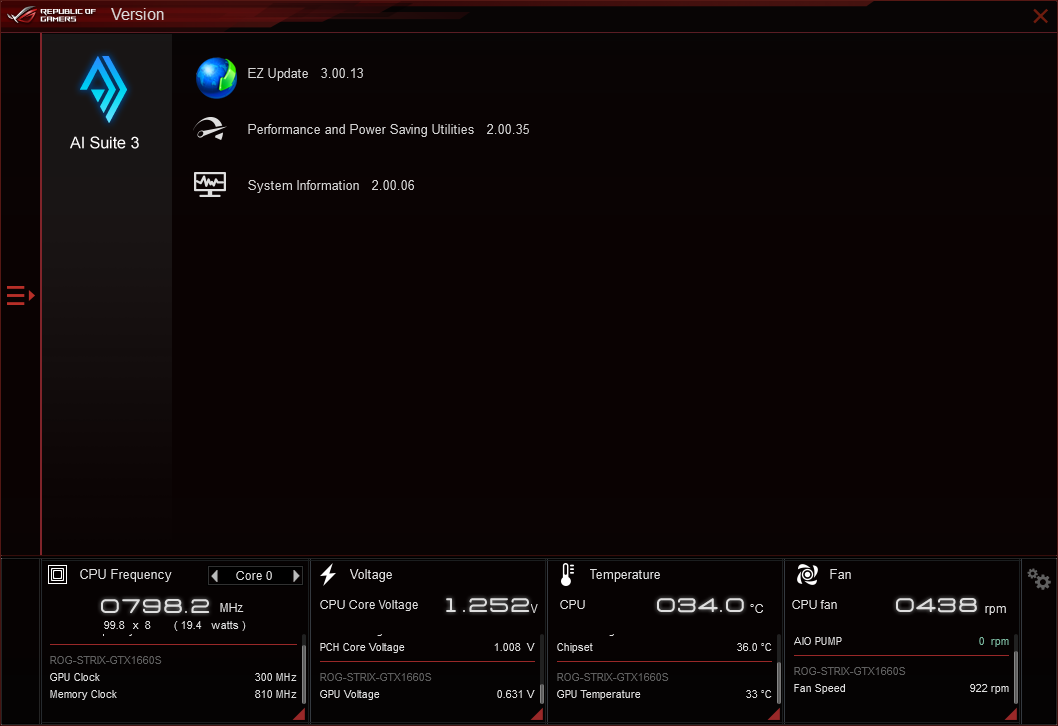
Task: Click the Chipset 36.0 °C row
Action: coord(664,647)
